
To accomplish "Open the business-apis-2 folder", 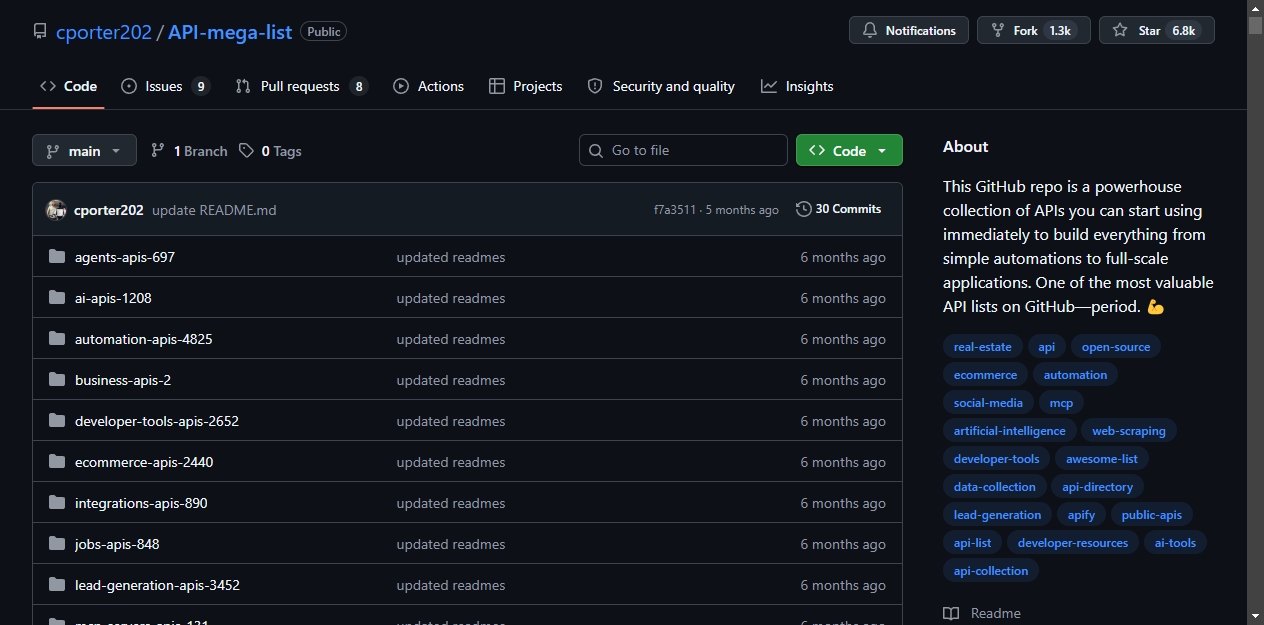I will click(123, 380).
